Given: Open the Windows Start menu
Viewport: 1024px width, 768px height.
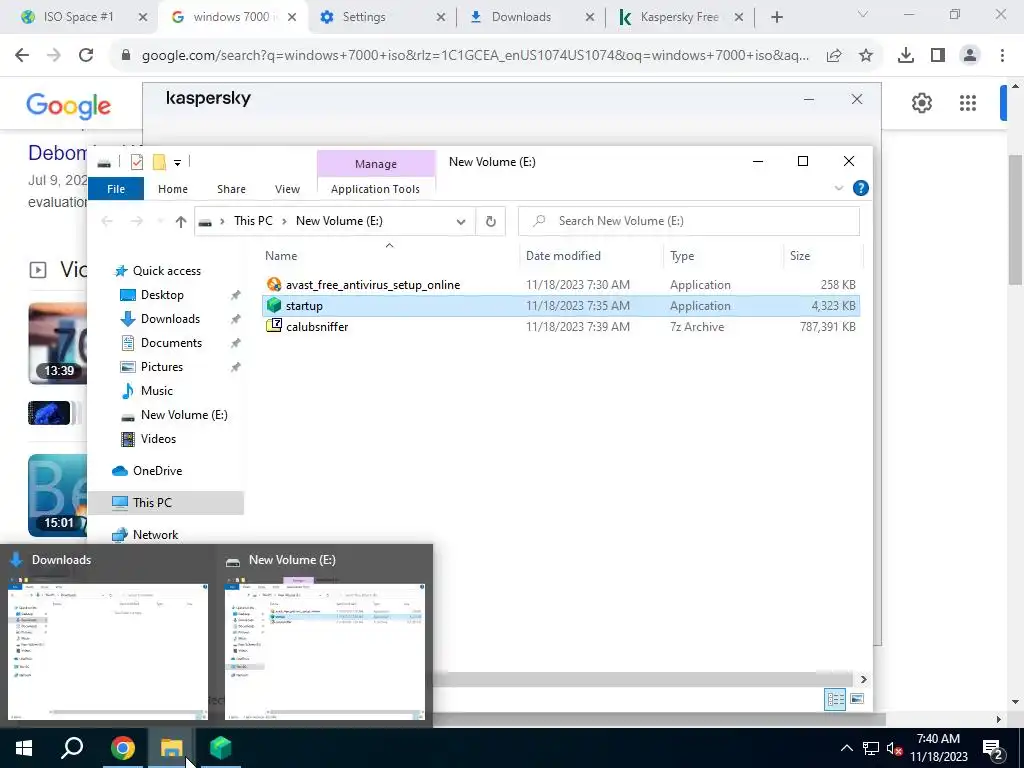Looking at the screenshot, I should (24, 748).
